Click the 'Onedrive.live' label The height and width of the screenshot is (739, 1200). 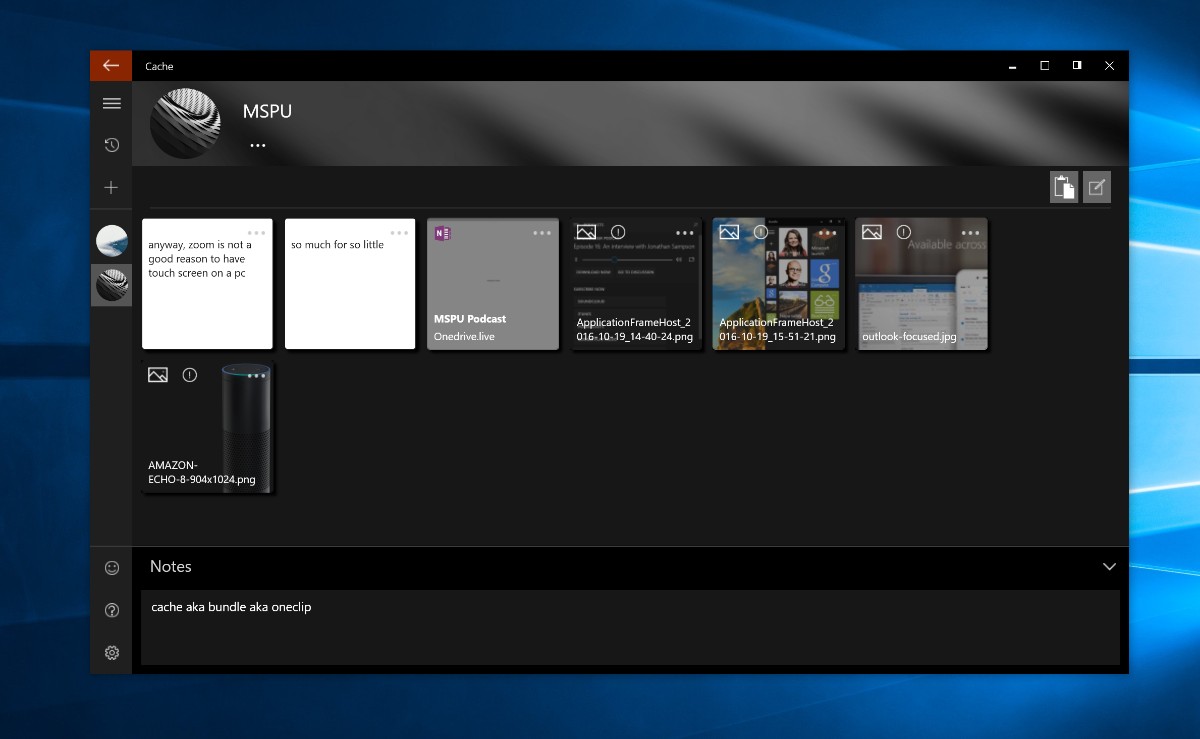[x=464, y=337]
